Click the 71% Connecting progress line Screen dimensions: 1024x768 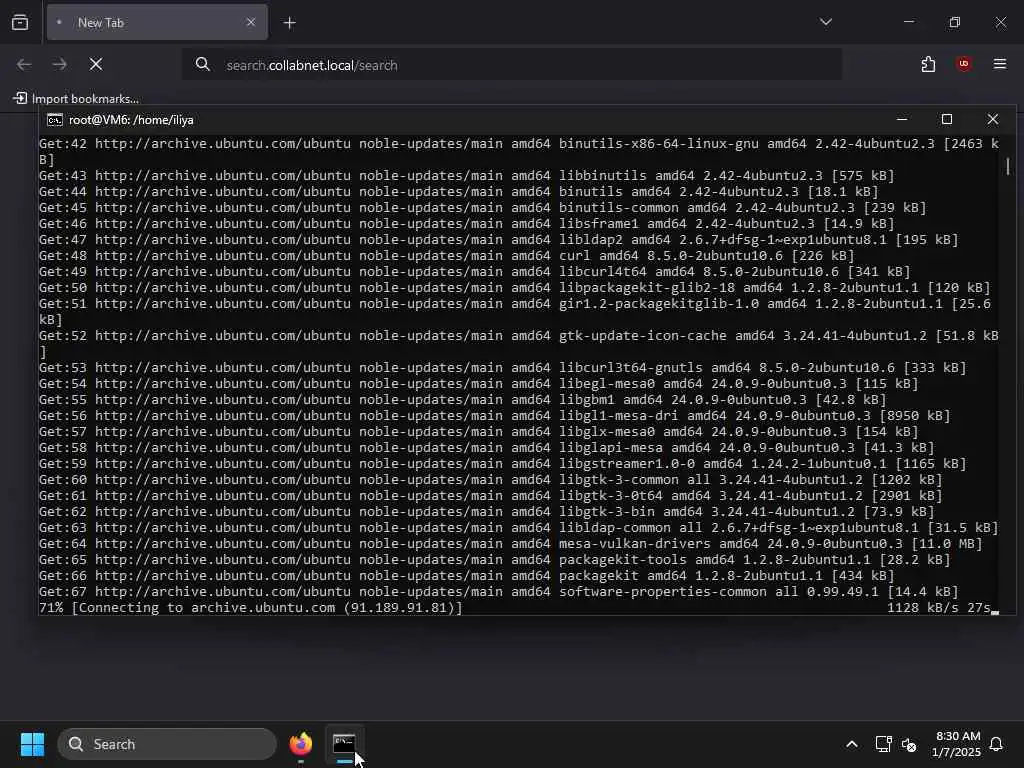pyautogui.click(x=250, y=607)
